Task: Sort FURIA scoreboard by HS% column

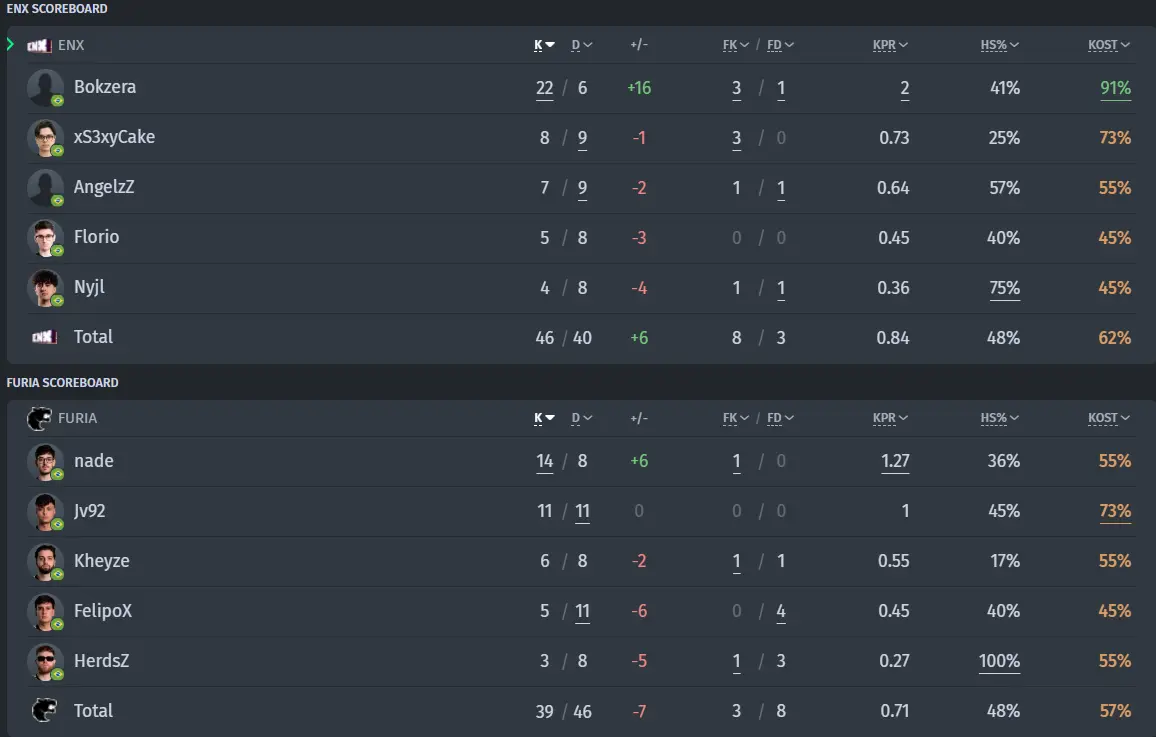Action: [999, 418]
